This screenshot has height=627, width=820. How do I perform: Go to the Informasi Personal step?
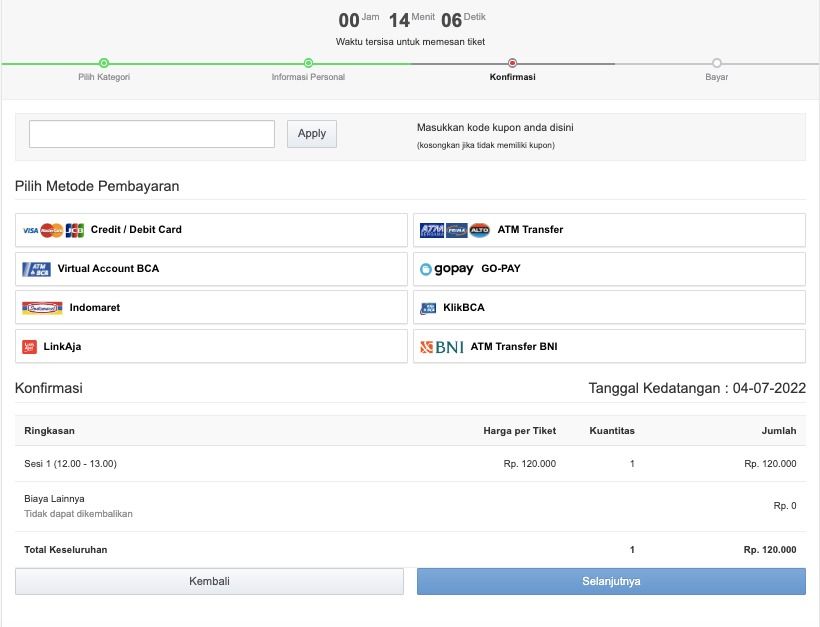click(x=308, y=63)
